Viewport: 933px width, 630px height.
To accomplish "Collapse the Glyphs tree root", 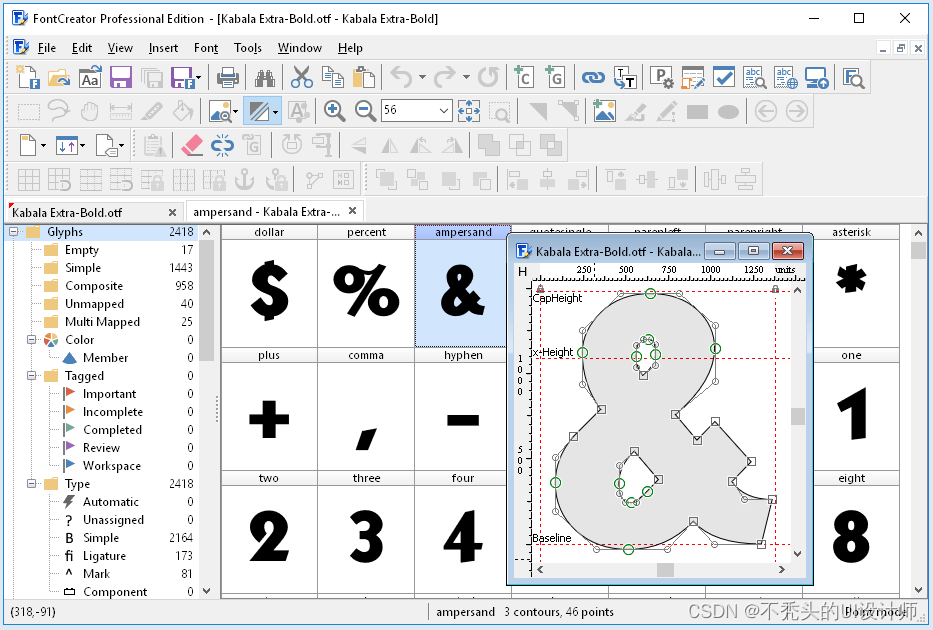I will (14, 232).
